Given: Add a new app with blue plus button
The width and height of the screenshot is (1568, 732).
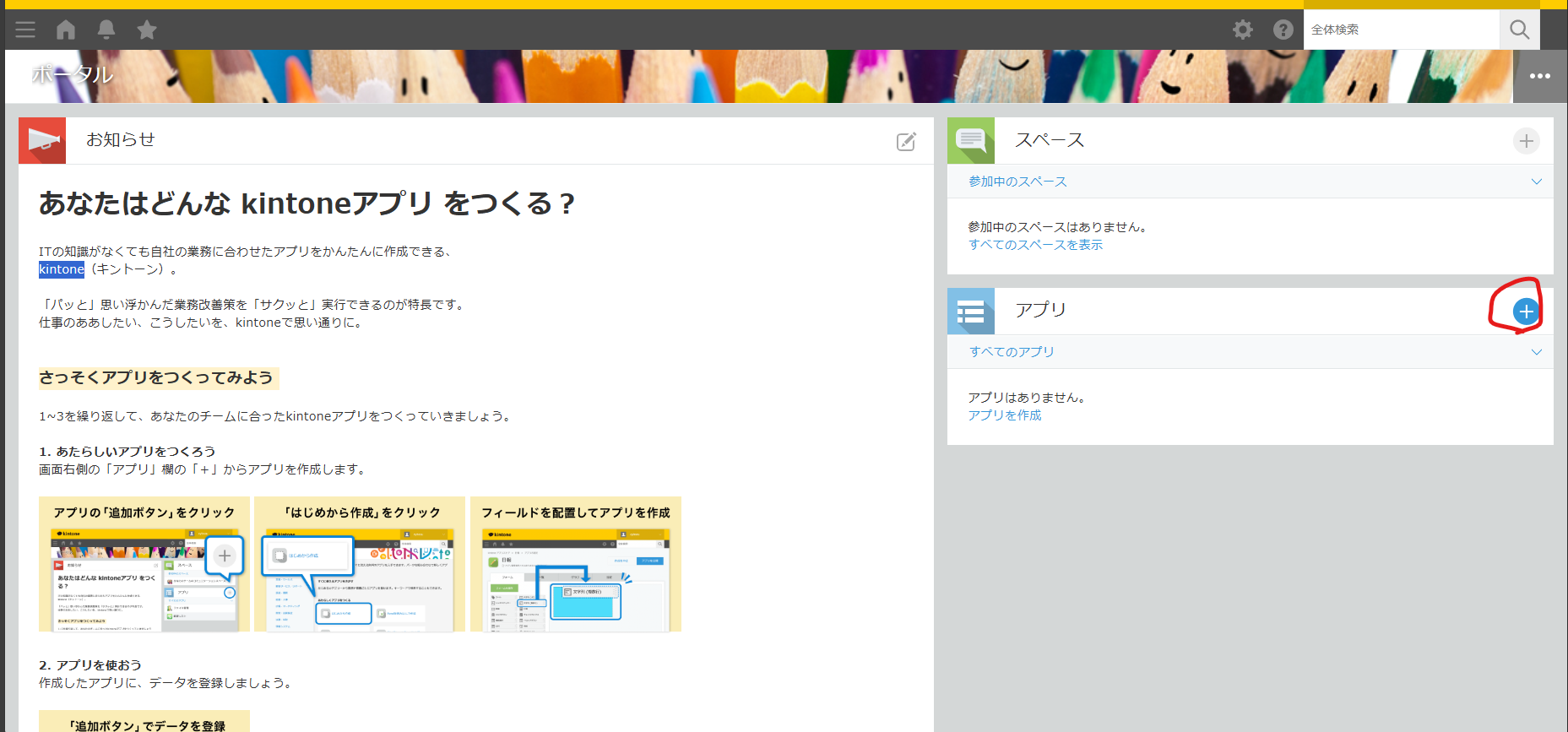Looking at the screenshot, I should coord(1526,312).
